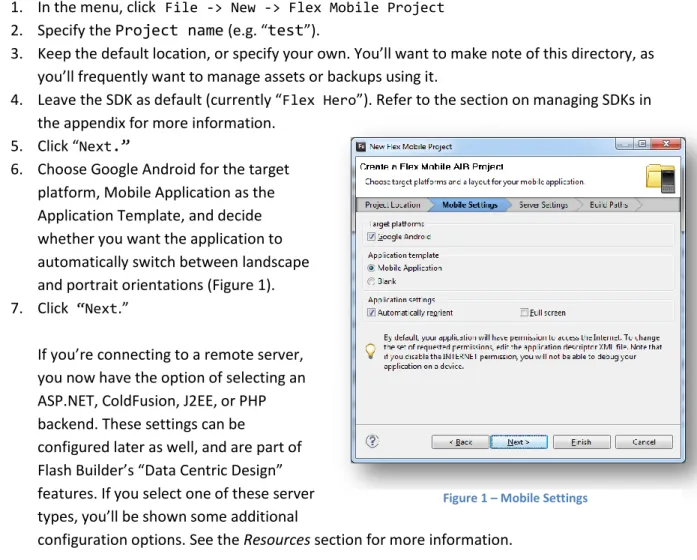The width and height of the screenshot is (697, 560).
Task: Open the help question mark icon
Action: (372, 441)
